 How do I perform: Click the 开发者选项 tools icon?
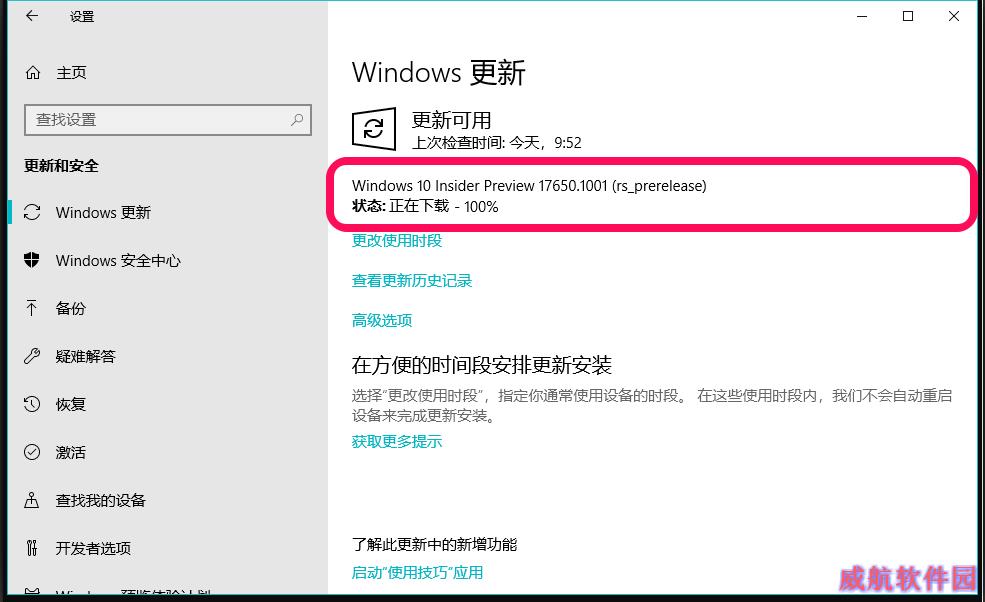pyautogui.click(x=31, y=548)
